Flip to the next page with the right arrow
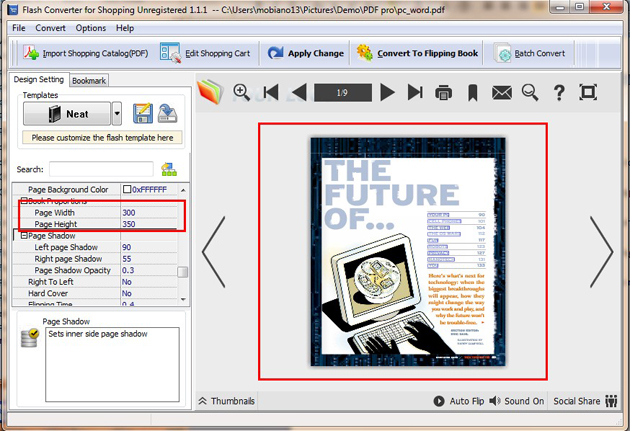 [601, 252]
